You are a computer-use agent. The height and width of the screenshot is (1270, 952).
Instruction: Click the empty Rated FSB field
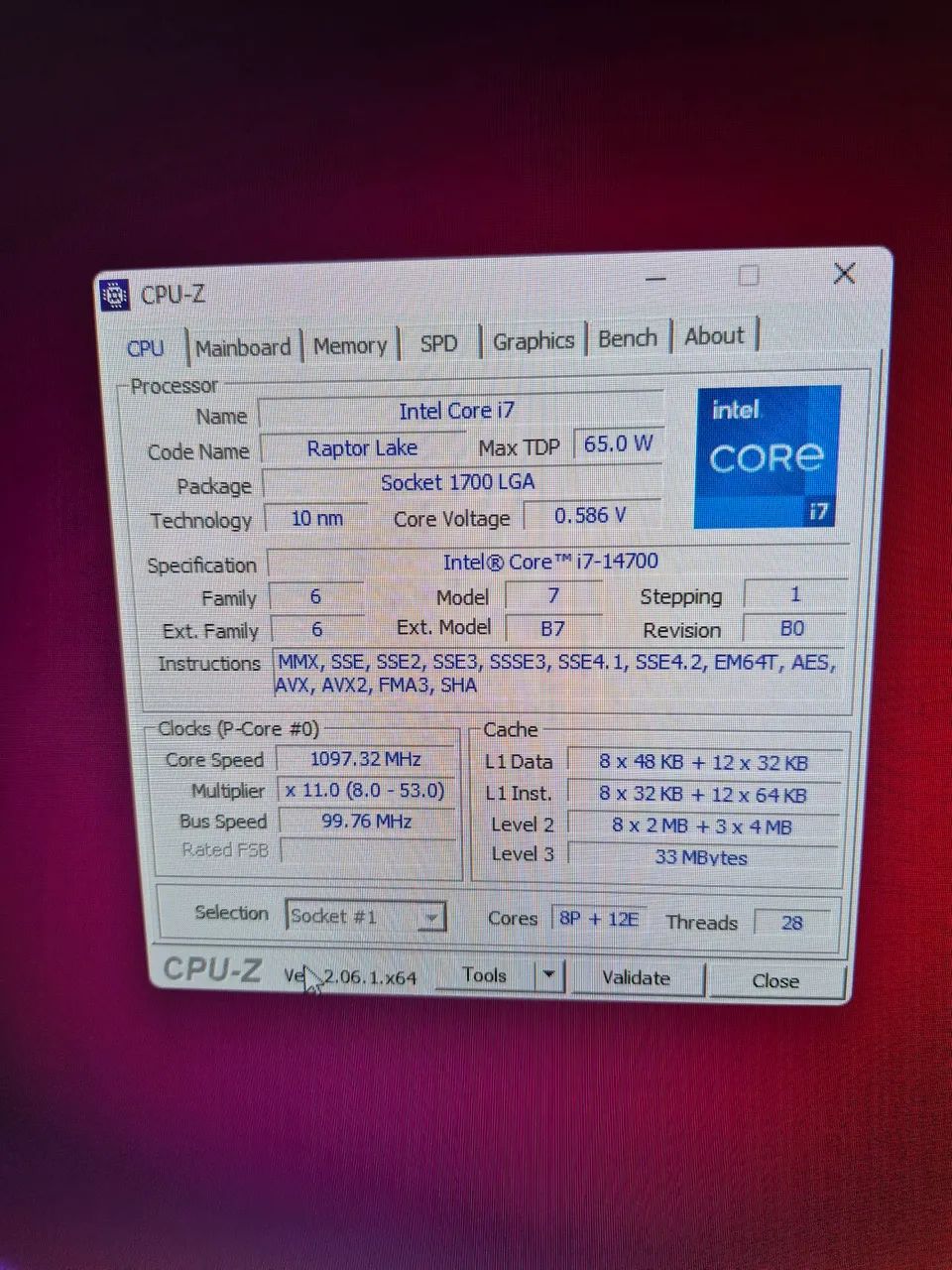(368, 850)
